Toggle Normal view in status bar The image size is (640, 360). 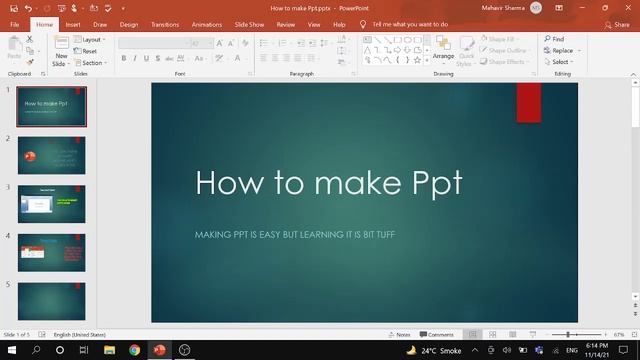pyautogui.click(x=473, y=335)
